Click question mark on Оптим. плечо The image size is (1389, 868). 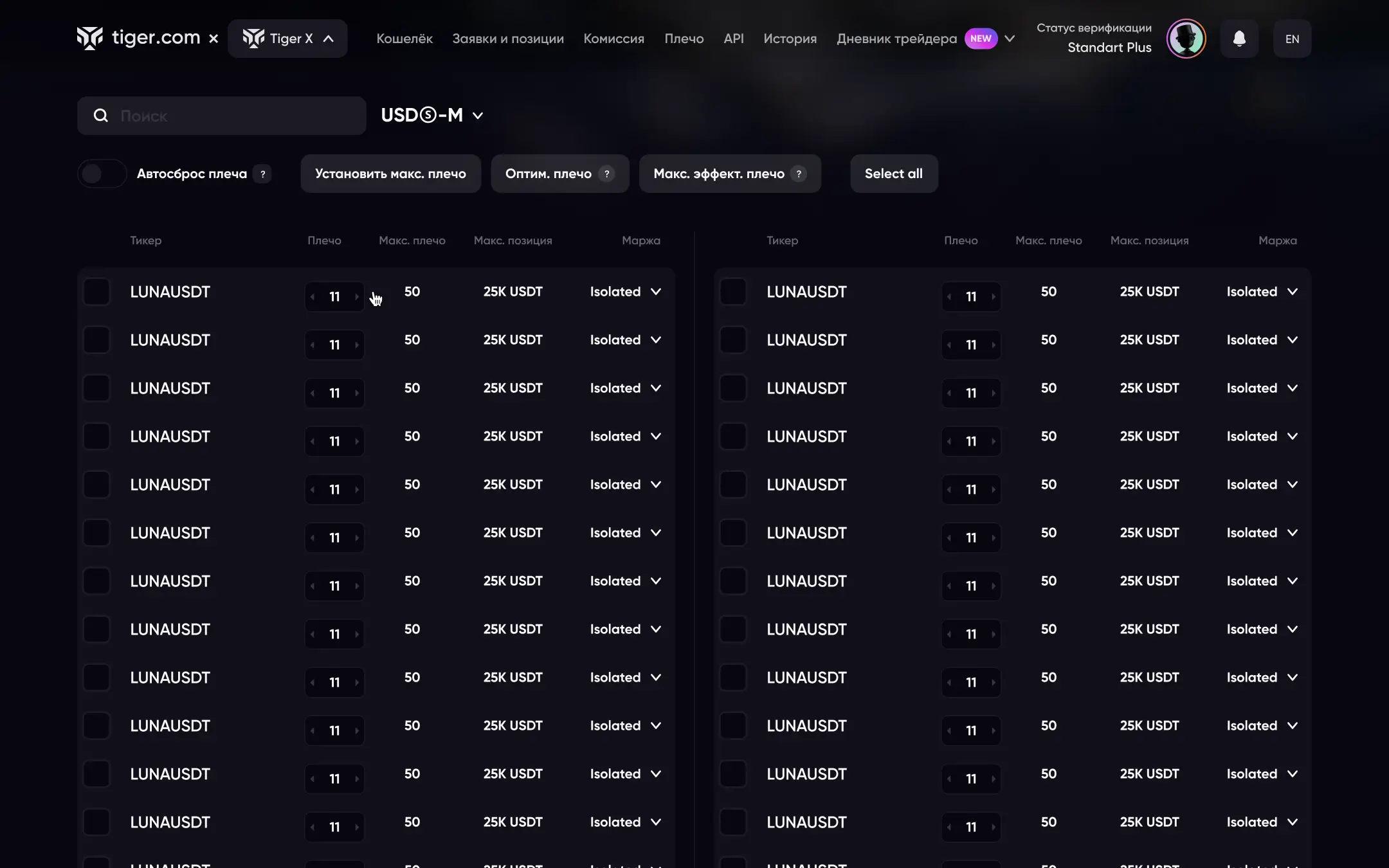click(x=606, y=174)
